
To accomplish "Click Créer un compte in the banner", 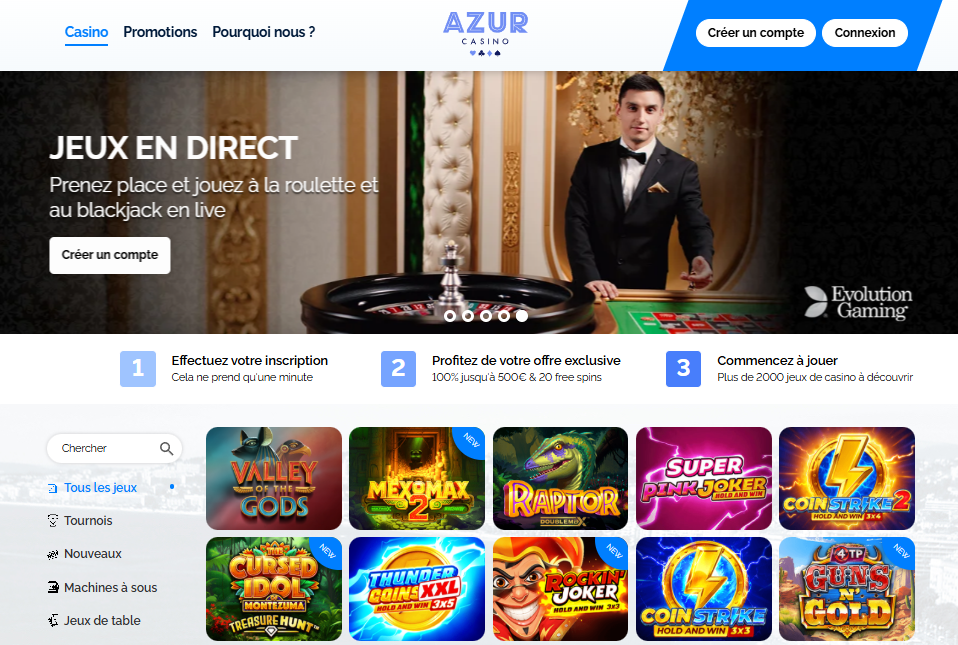I will (110, 255).
